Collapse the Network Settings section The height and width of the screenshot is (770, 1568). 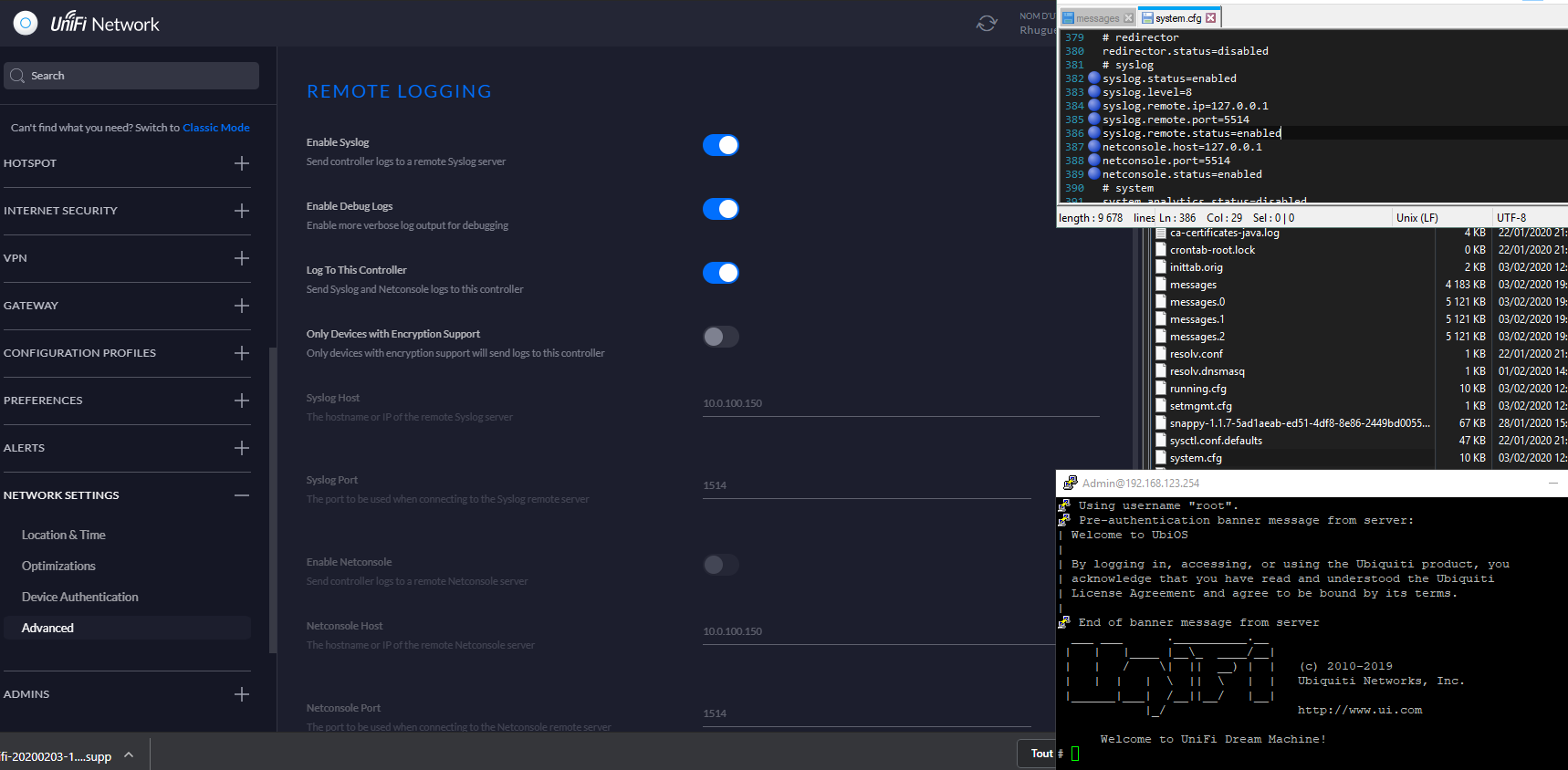point(241,495)
